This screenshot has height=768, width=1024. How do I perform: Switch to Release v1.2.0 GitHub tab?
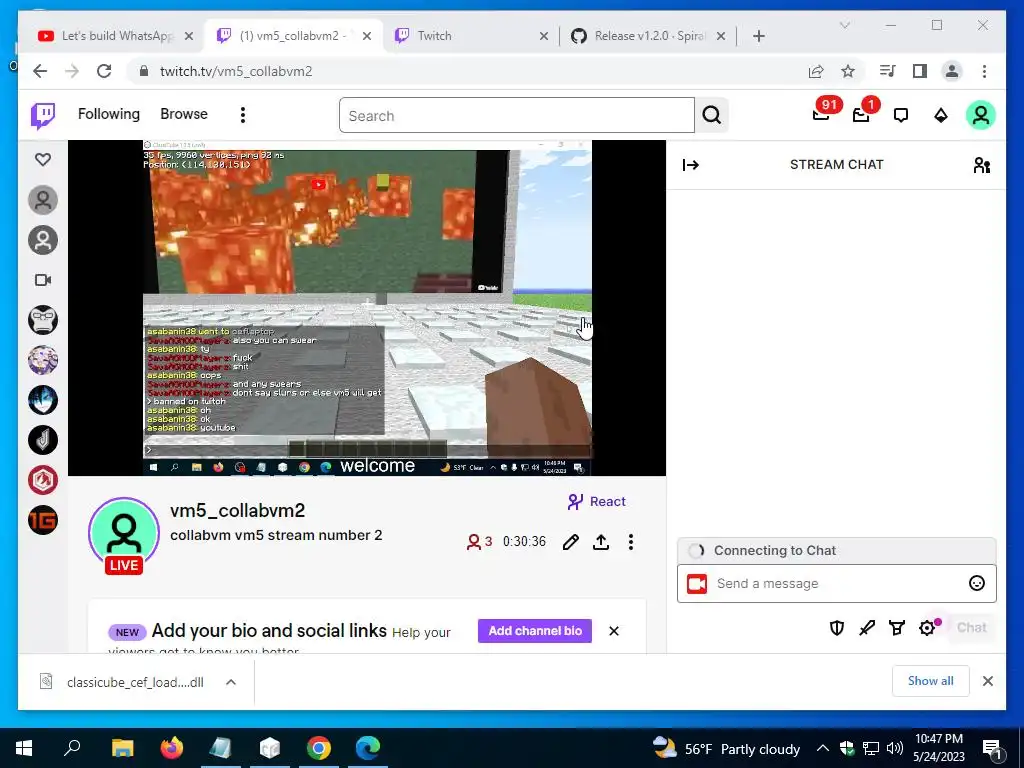(x=647, y=36)
